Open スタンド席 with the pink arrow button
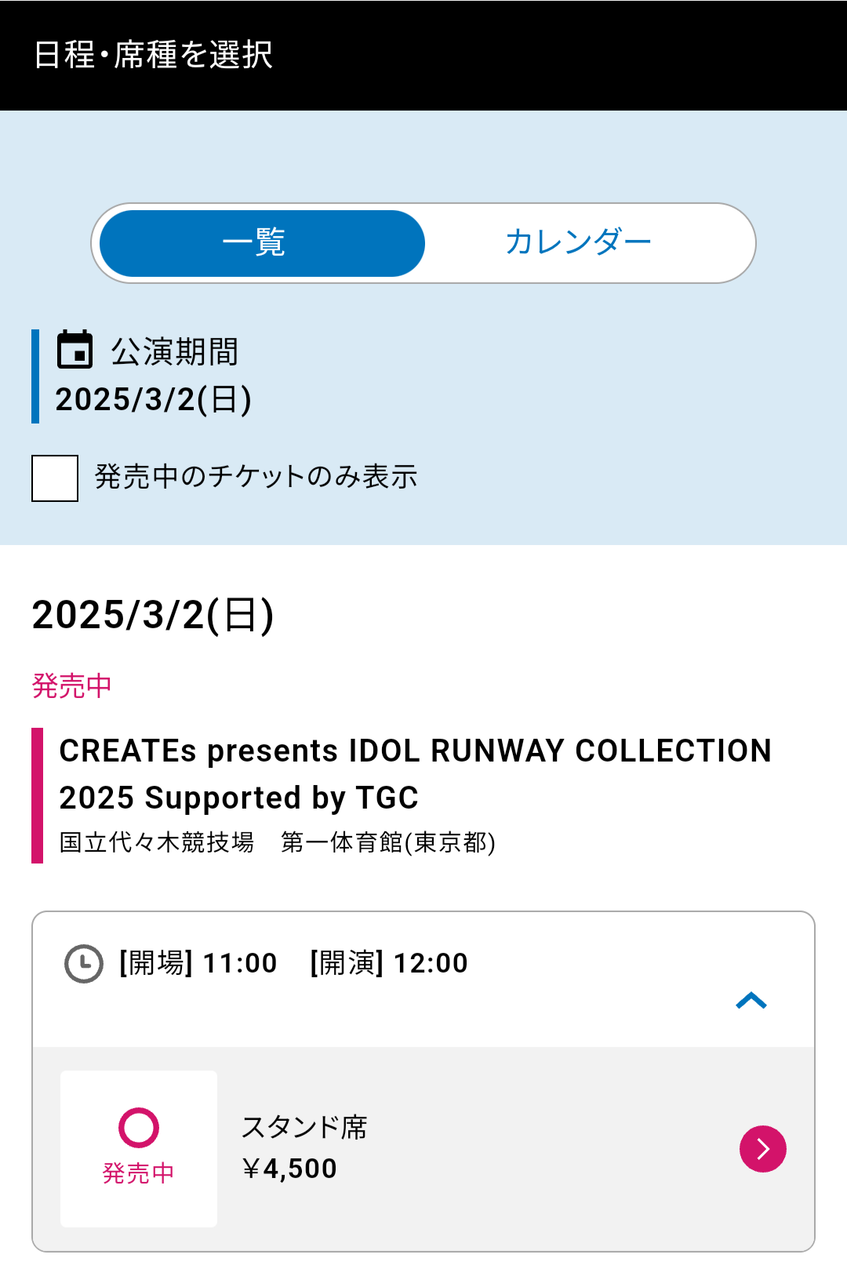Screen dimensions: 847x1280 tap(763, 1149)
